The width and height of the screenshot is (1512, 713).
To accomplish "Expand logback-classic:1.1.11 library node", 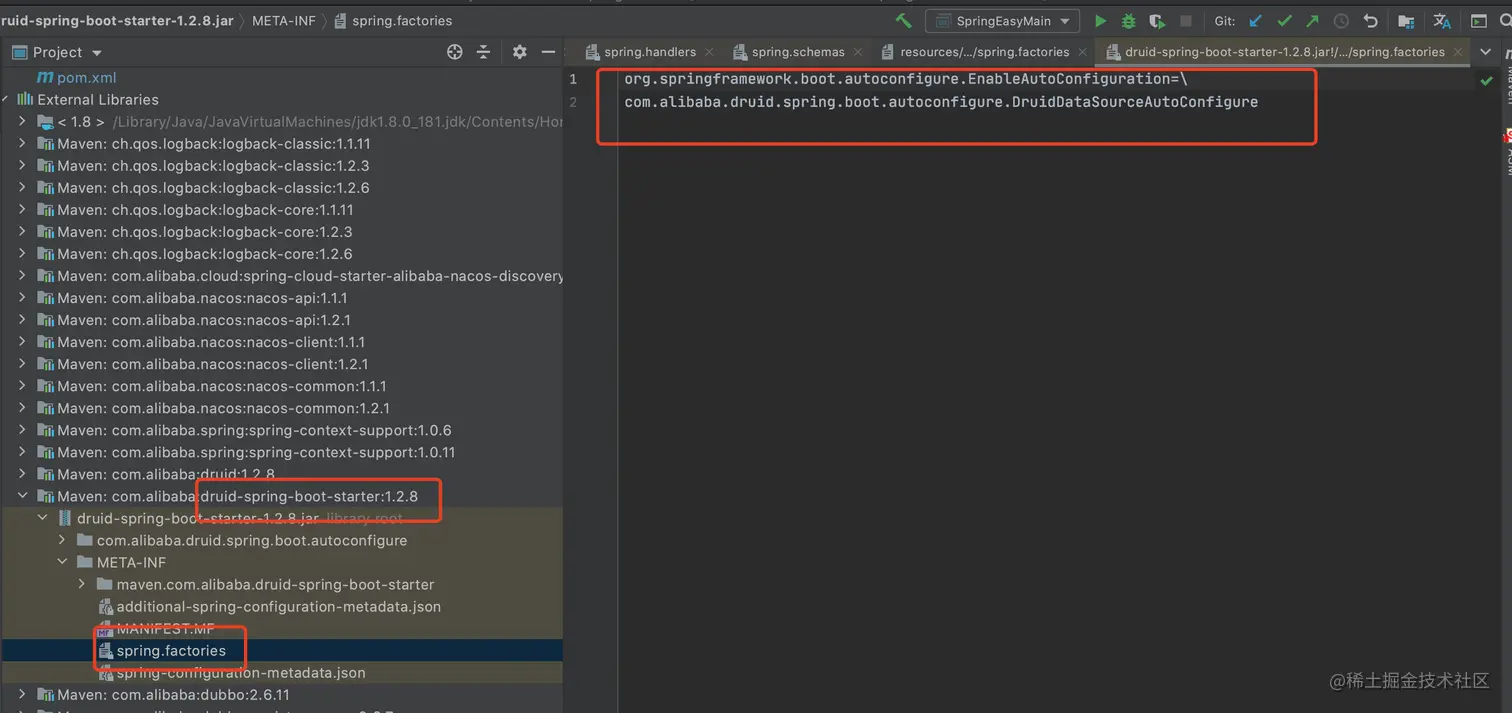I will point(22,143).
